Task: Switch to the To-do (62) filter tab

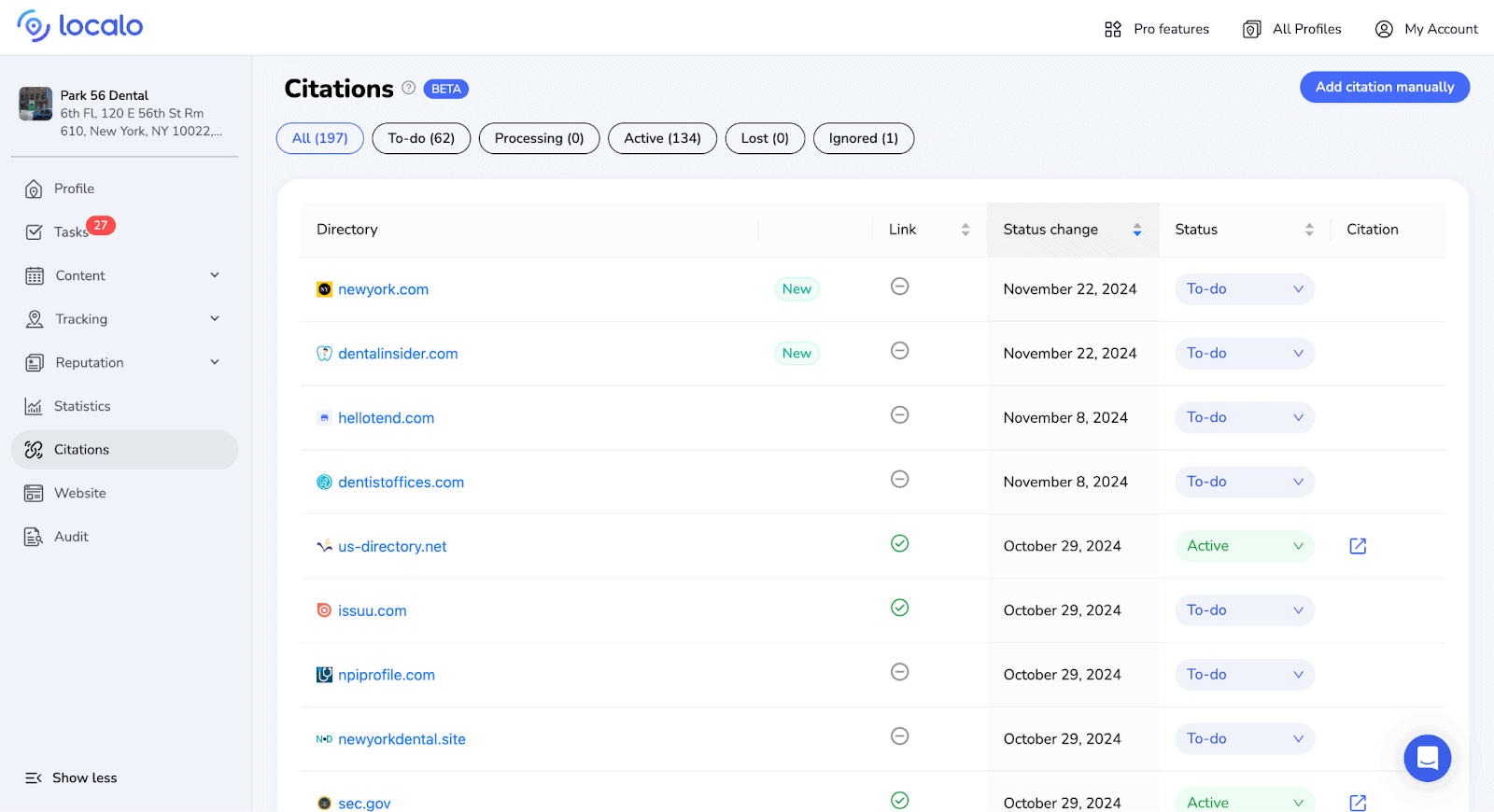Action: 421,138
